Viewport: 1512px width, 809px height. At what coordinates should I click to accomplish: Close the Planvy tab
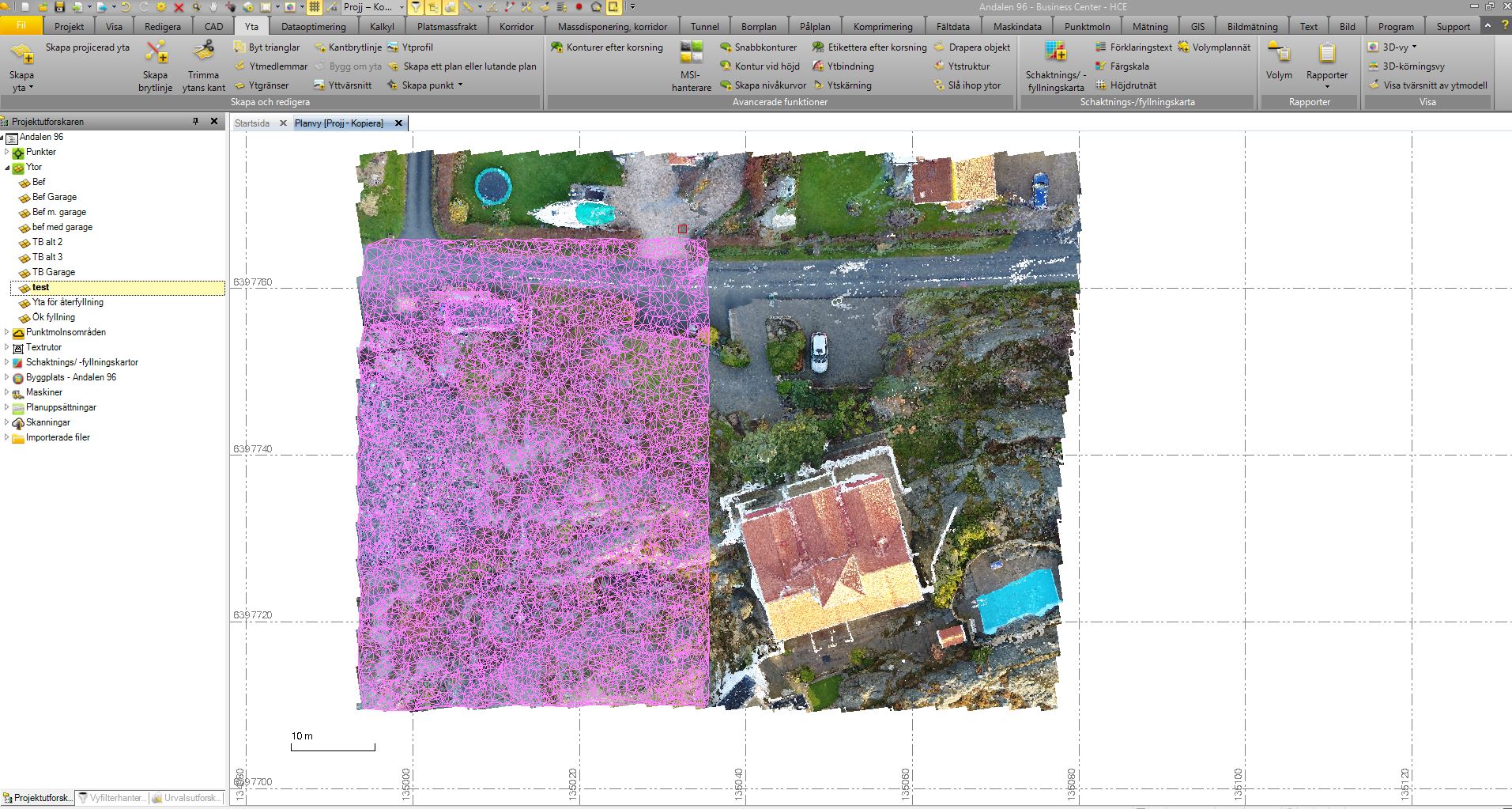(398, 123)
